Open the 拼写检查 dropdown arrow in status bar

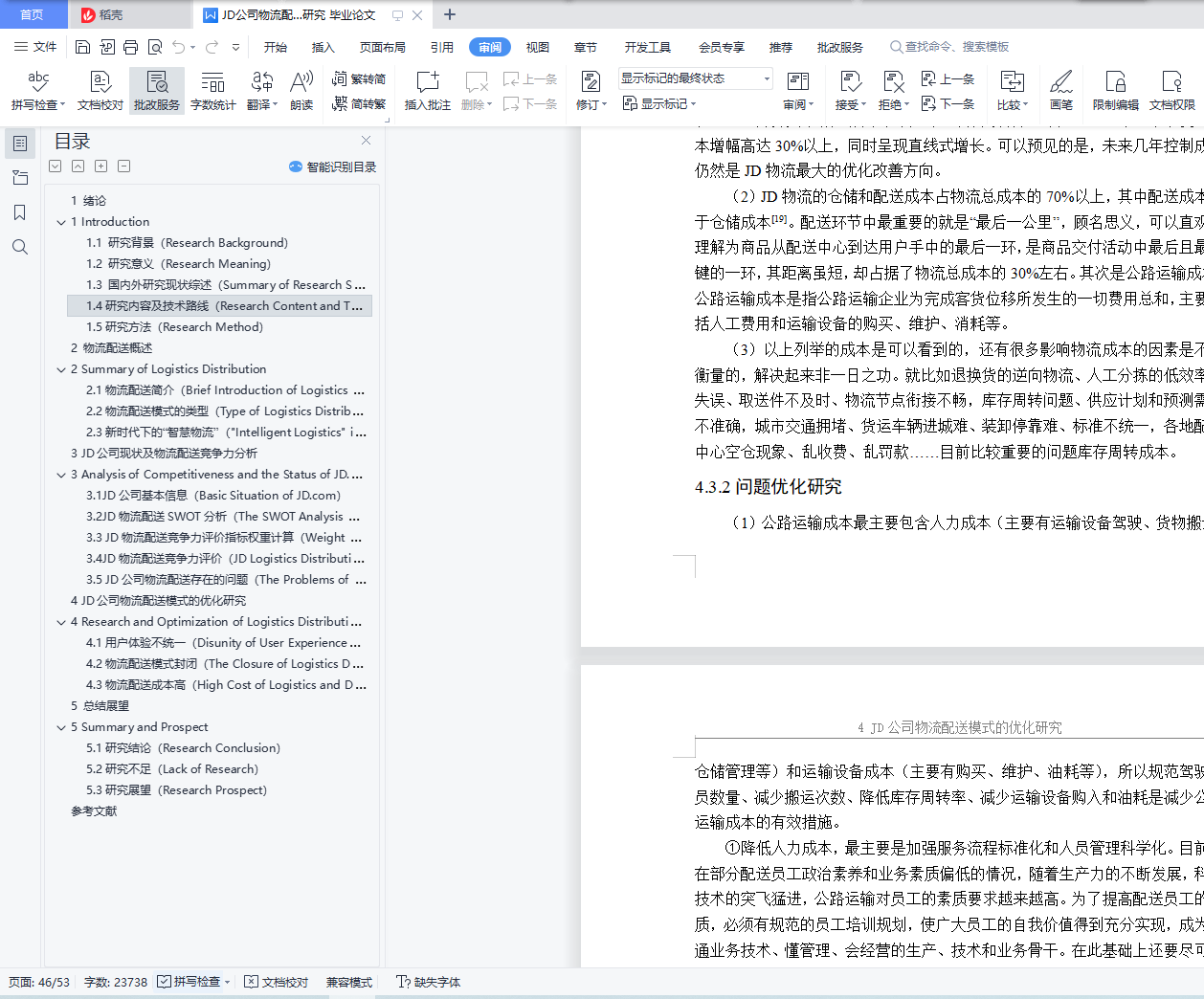click(228, 982)
